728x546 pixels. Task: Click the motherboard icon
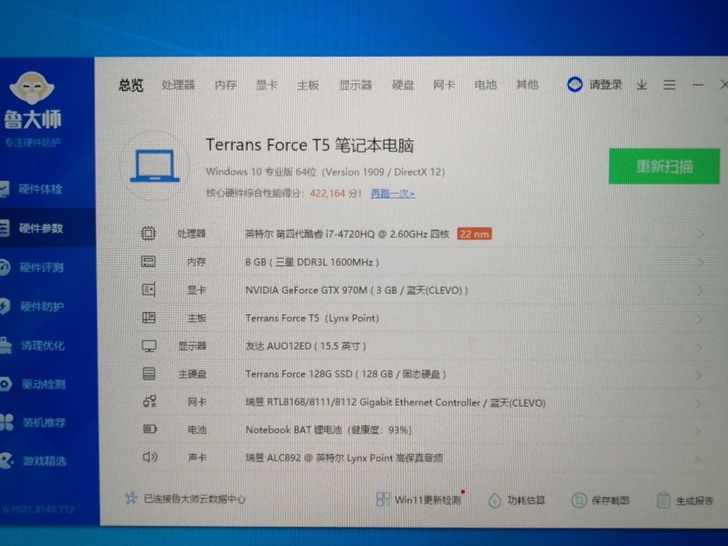tap(149, 318)
